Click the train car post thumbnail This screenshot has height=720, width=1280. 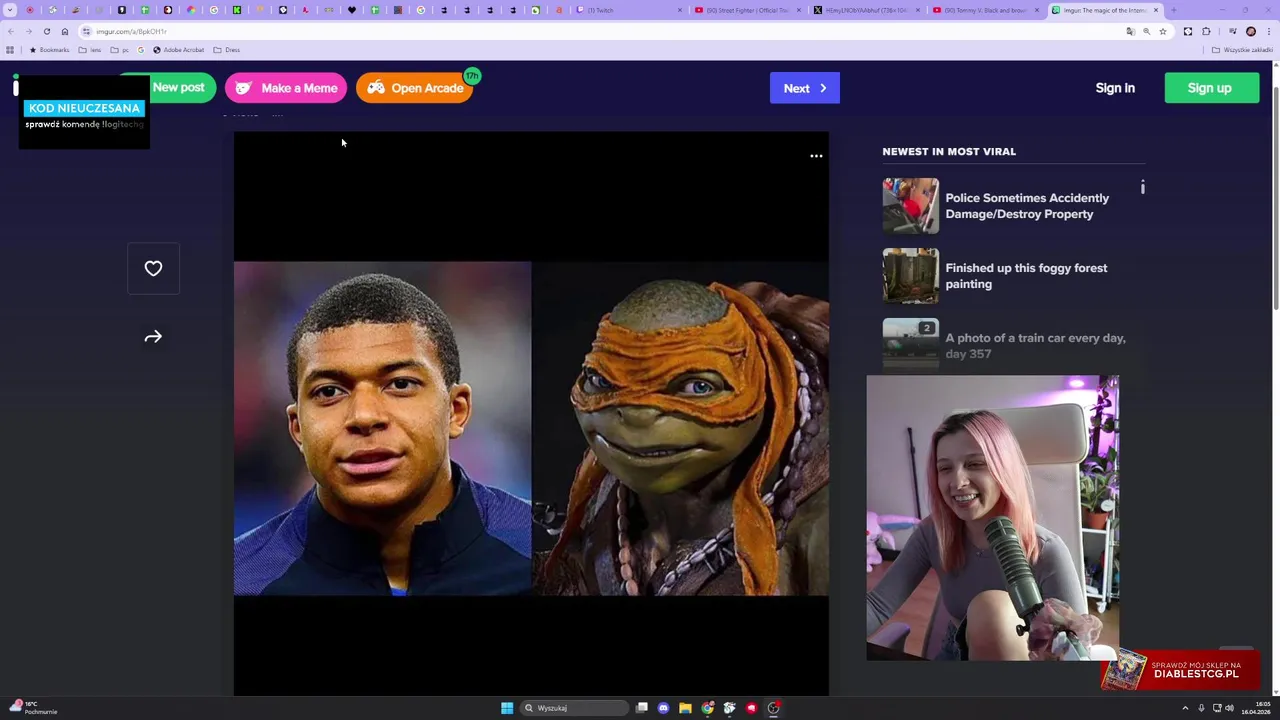910,343
